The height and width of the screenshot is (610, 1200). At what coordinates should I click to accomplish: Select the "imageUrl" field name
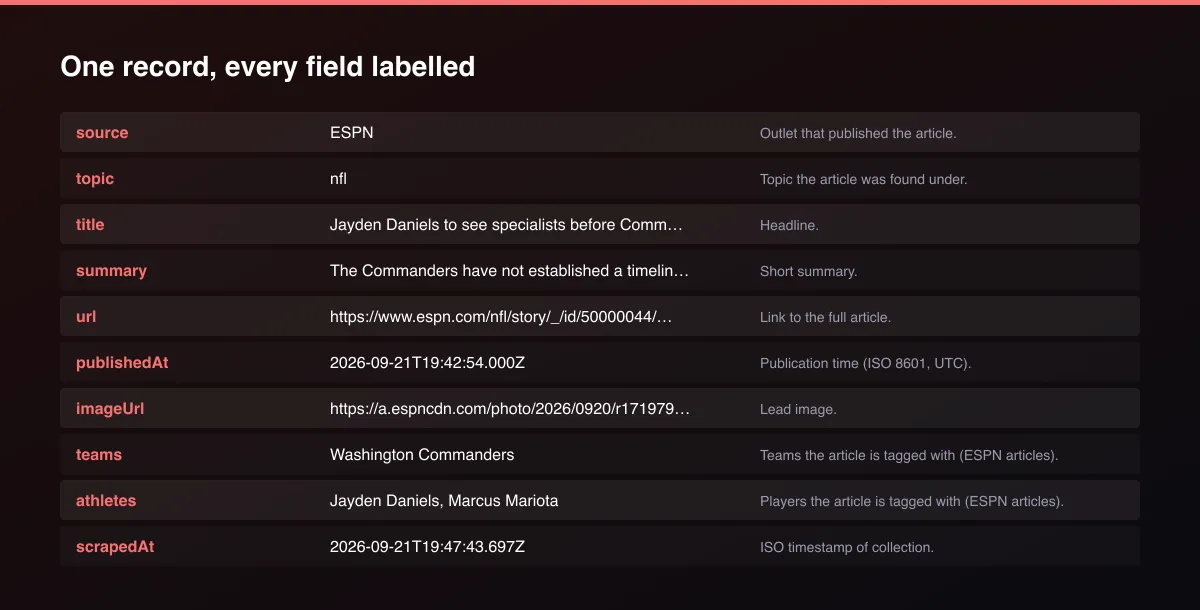click(110, 409)
